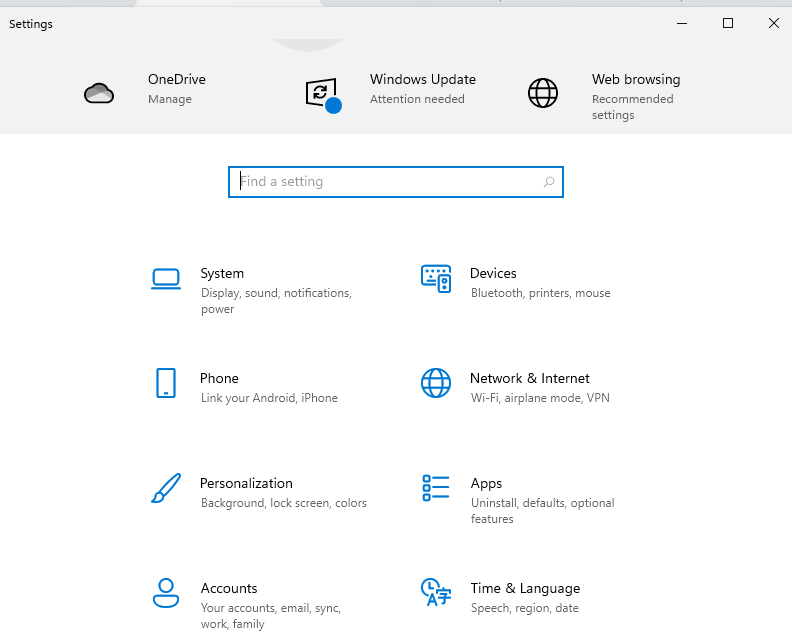
Task: Click 'Wi-Fi, airplane mode, VPN' description
Action: click(540, 398)
